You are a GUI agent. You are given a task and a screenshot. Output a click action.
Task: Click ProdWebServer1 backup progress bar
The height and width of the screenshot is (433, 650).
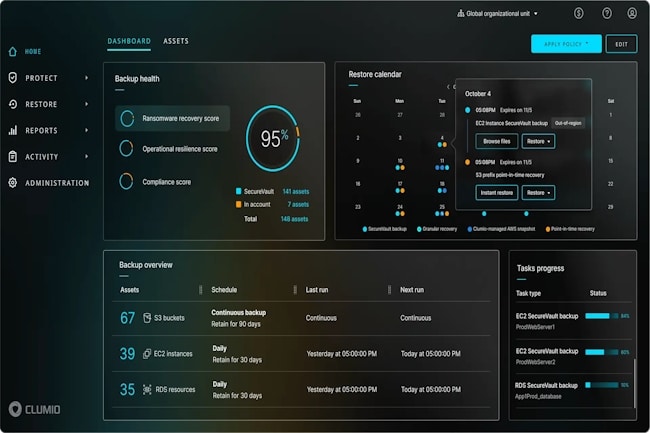pos(601,316)
